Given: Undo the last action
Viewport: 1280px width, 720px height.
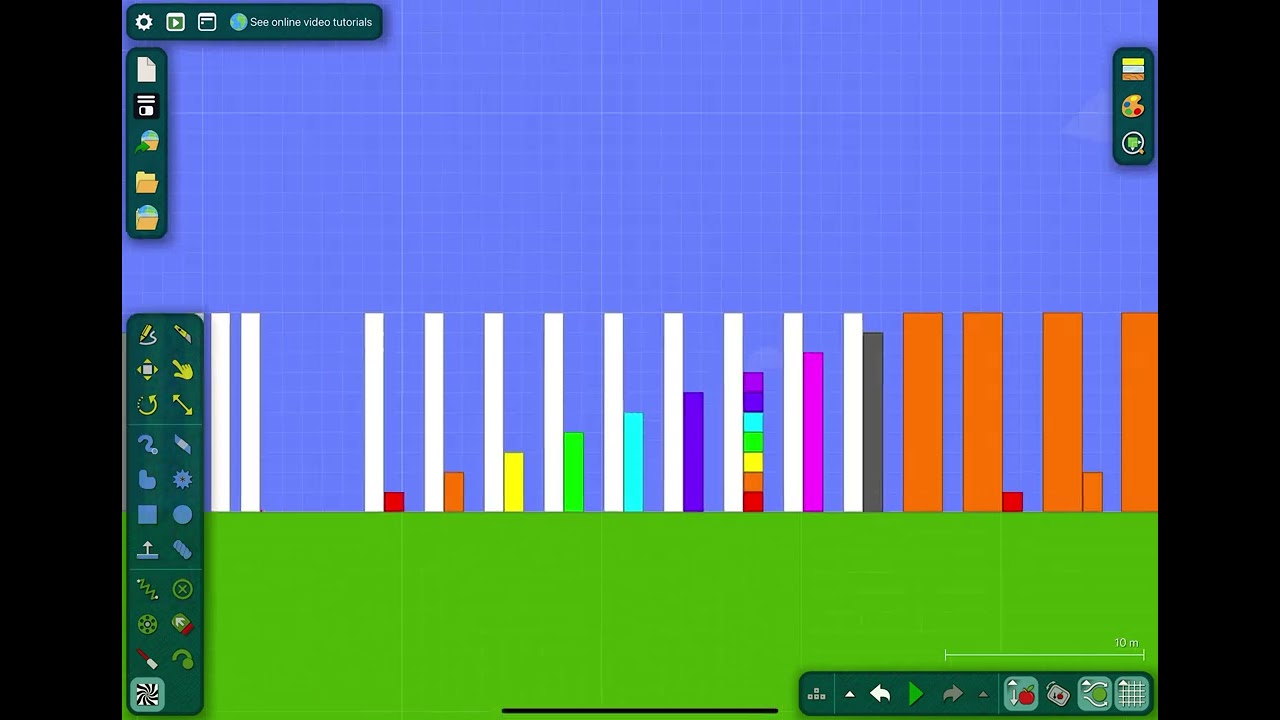Looking at the screenshot, I should click(x=880, y=694).
